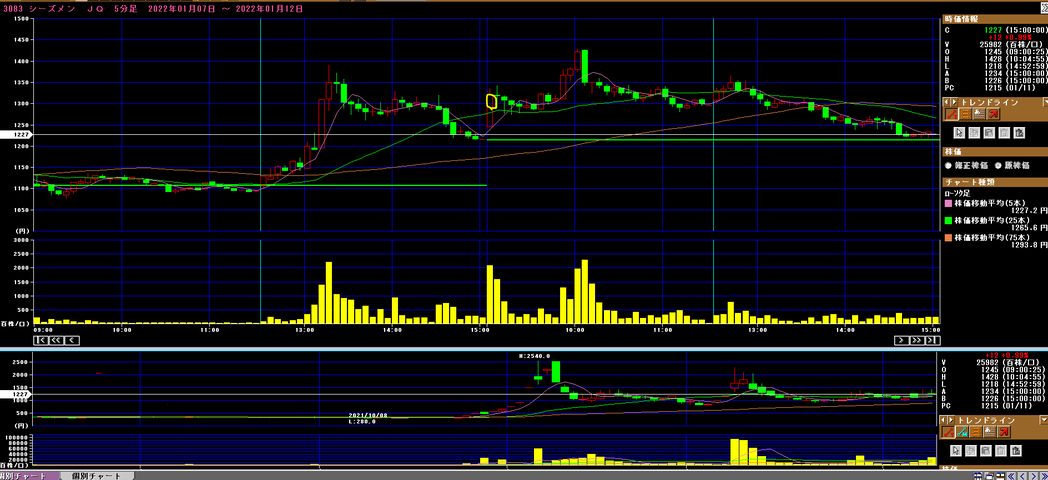Select trendline draw tool in upper chart panel
The width and height of the screenshot is (1048, 480).
pyautogui.click(x=952, y=114)
